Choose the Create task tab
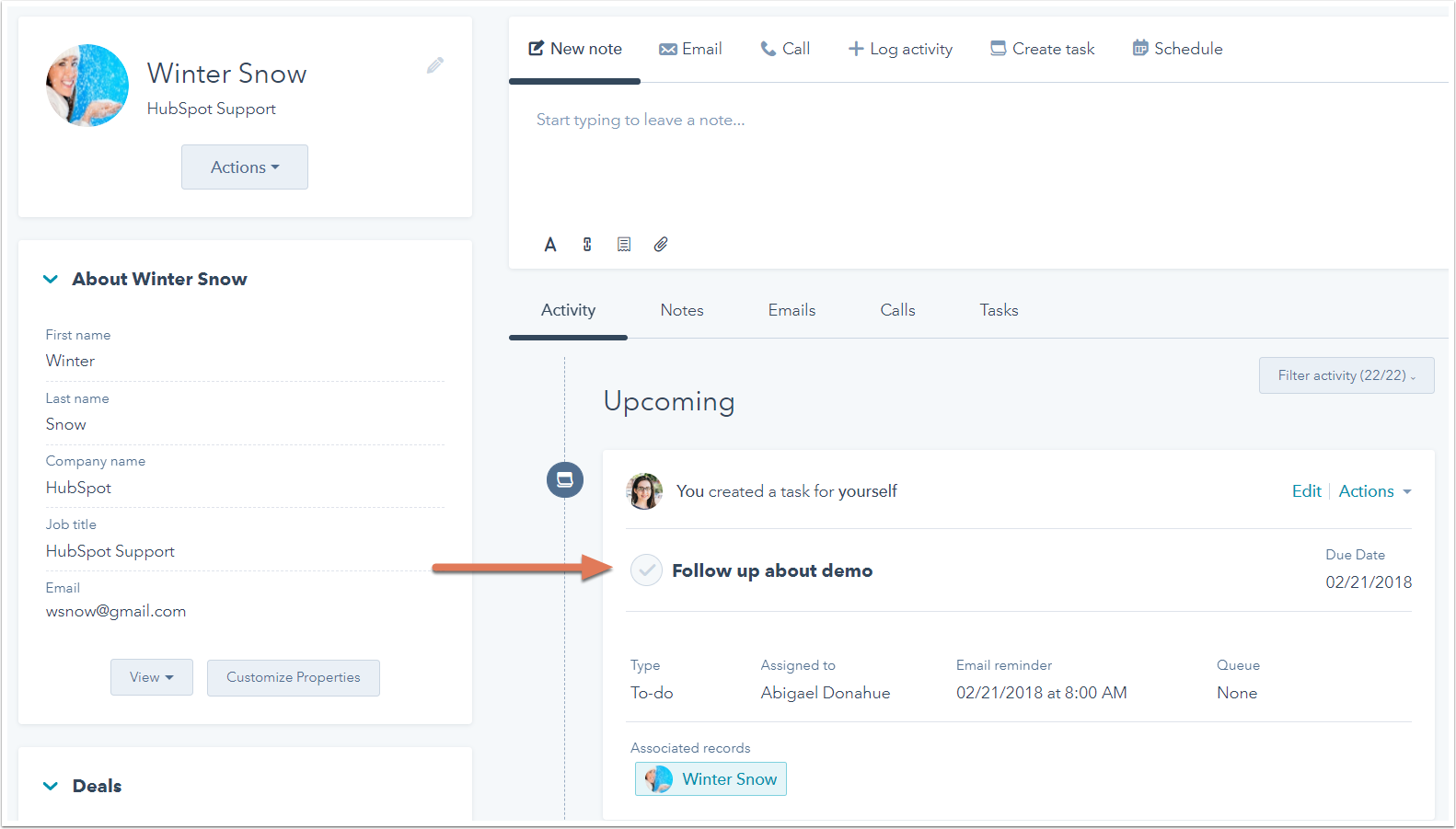The height and width of the screenshot is (829, 1456). pyautogui.click(x=1043, y=49)
